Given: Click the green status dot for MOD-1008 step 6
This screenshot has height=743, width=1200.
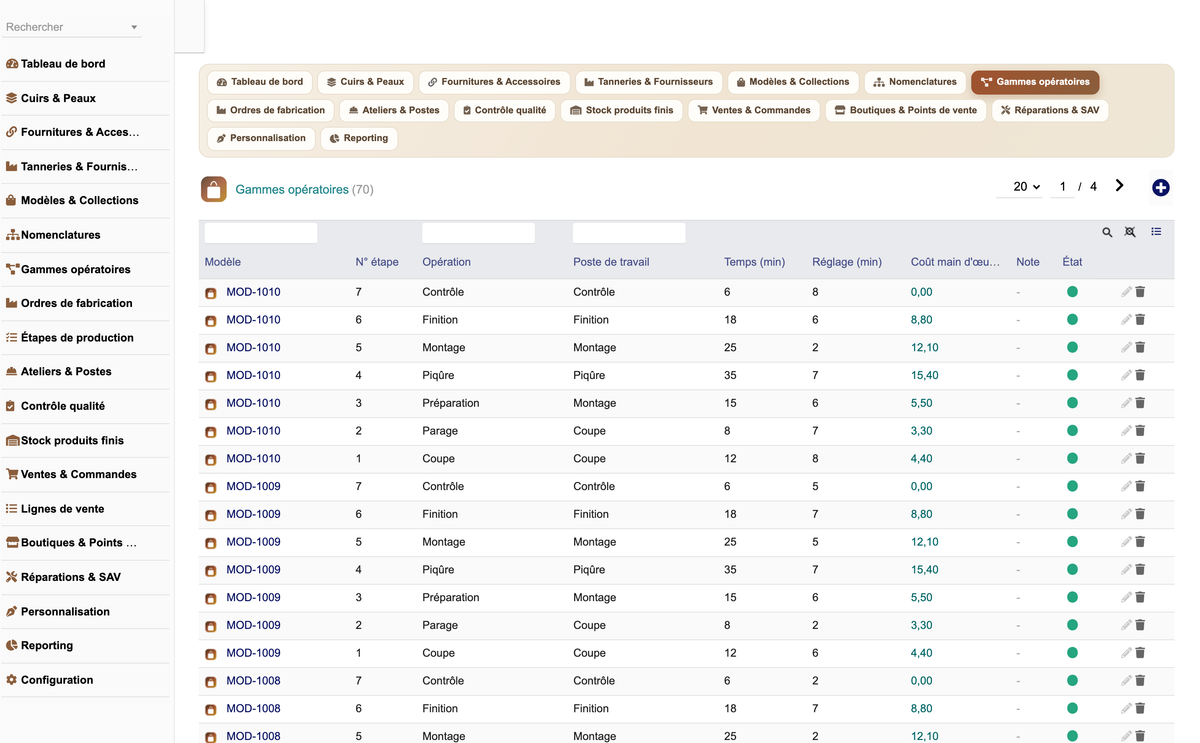Looking at the screenshot, I should click(x=1072, y=708).
